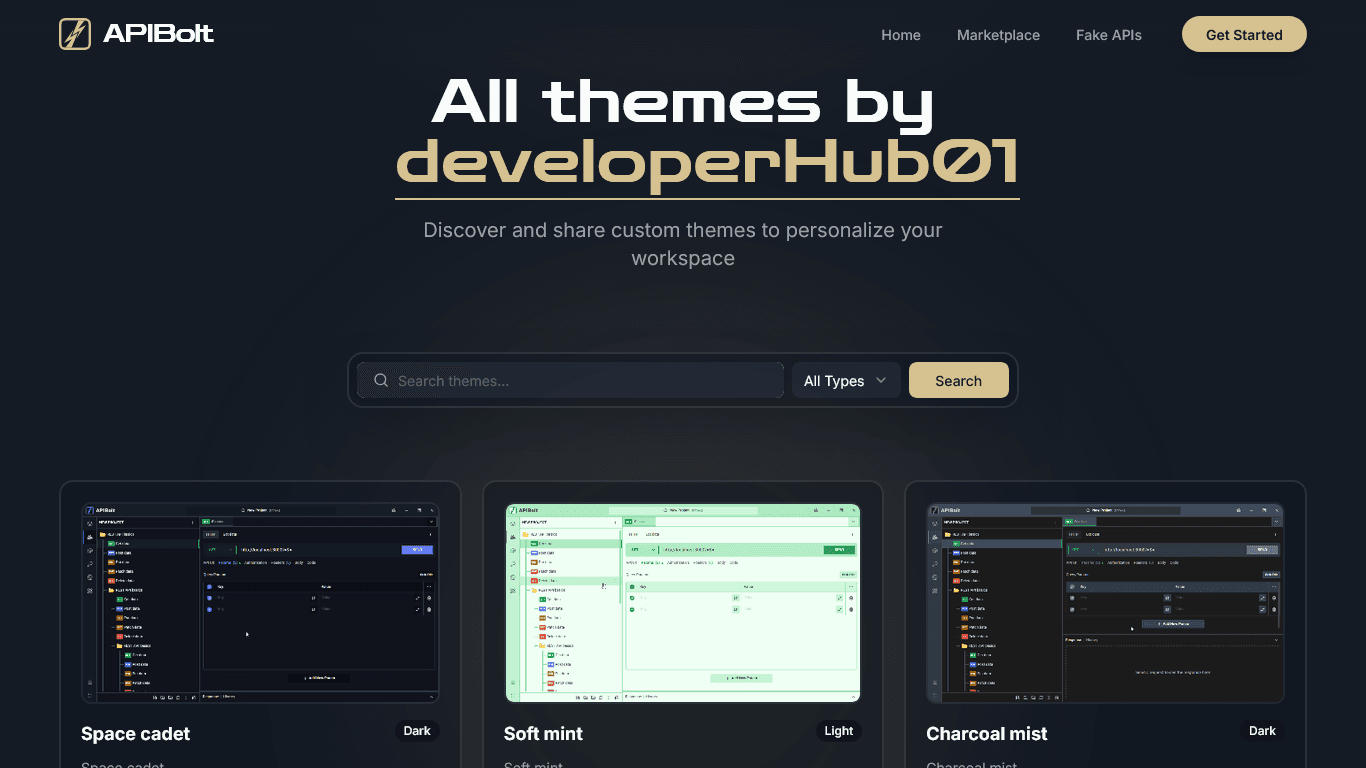The height and width of the screenshot is (768, 1366).
Task: Click the Space cadet theme title
Action: coord(135,734)
